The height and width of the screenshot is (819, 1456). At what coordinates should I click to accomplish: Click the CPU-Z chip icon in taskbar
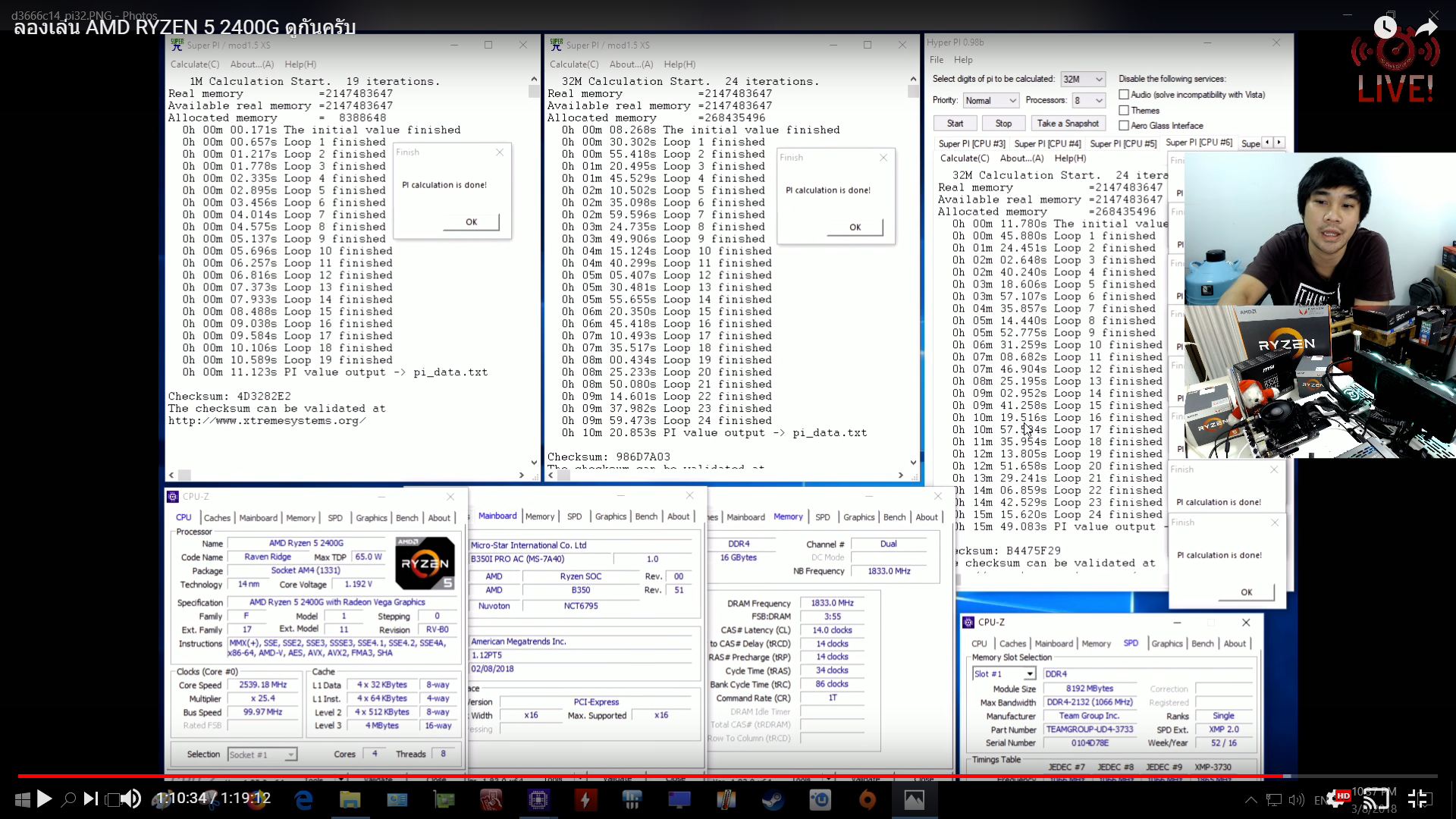pyautogui.click(x=538, y=799)
